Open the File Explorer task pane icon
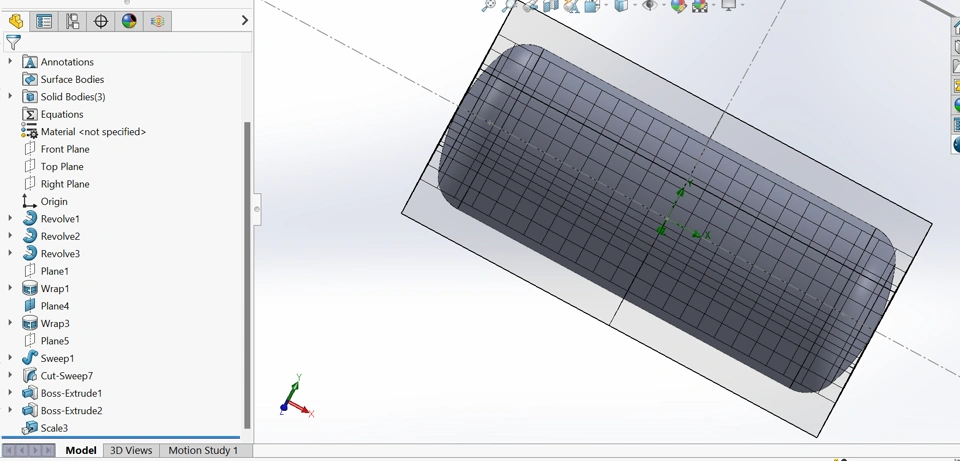Viewport: 960px width, 461px height. (x=955, y=66)
